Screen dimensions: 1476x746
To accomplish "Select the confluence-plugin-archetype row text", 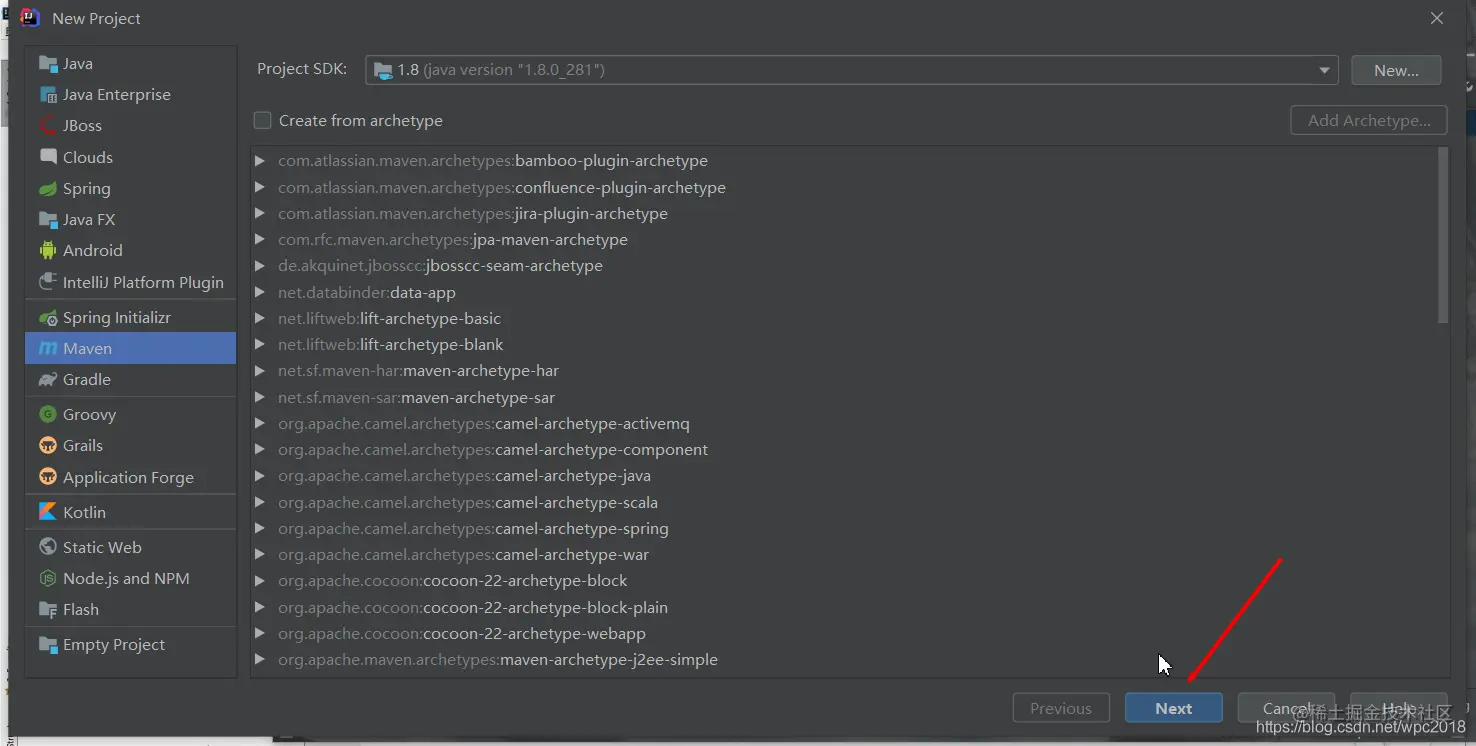I will coord(502,188).
